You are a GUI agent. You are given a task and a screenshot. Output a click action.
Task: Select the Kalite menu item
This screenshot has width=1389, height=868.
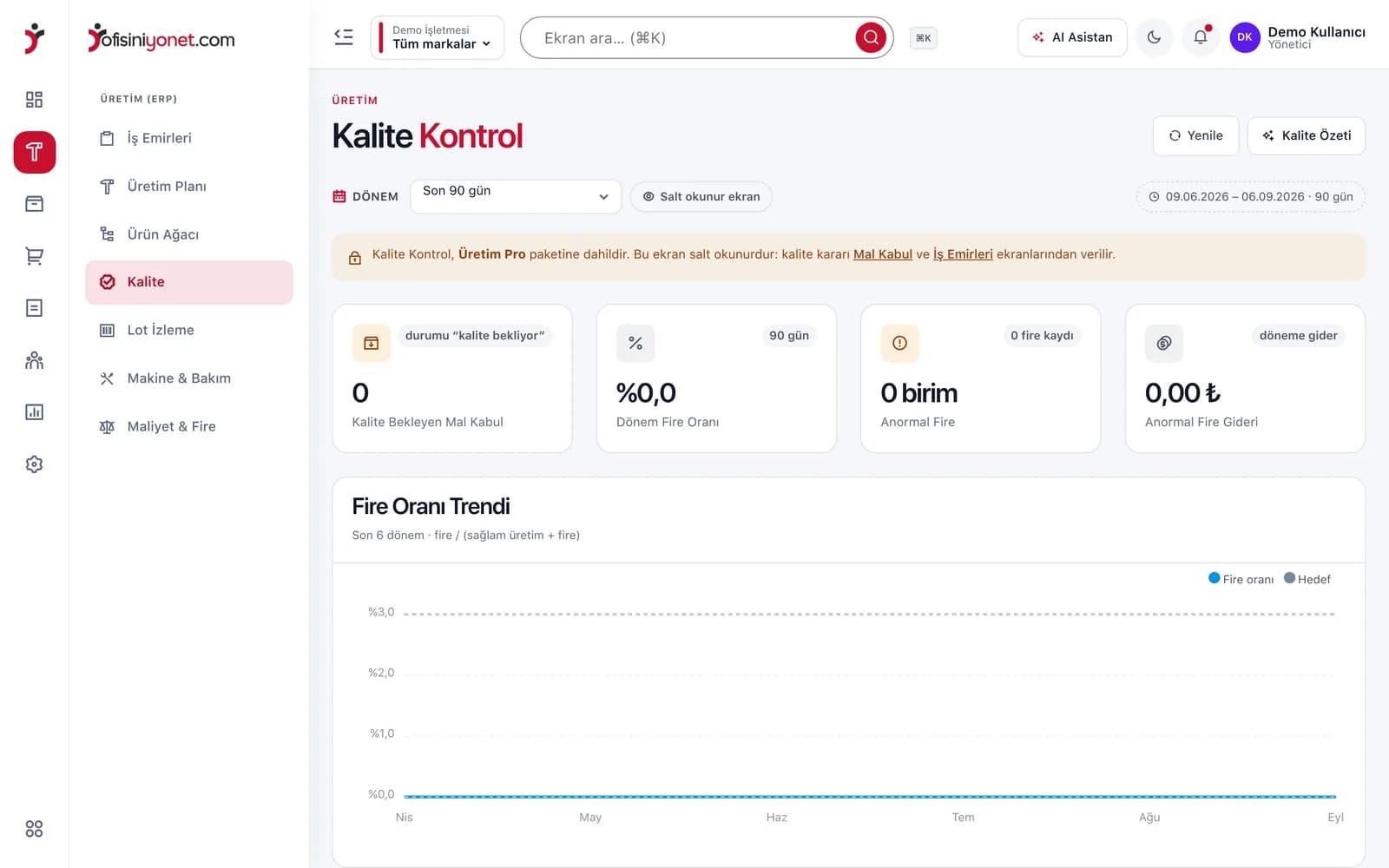click(x=189, y=282)
